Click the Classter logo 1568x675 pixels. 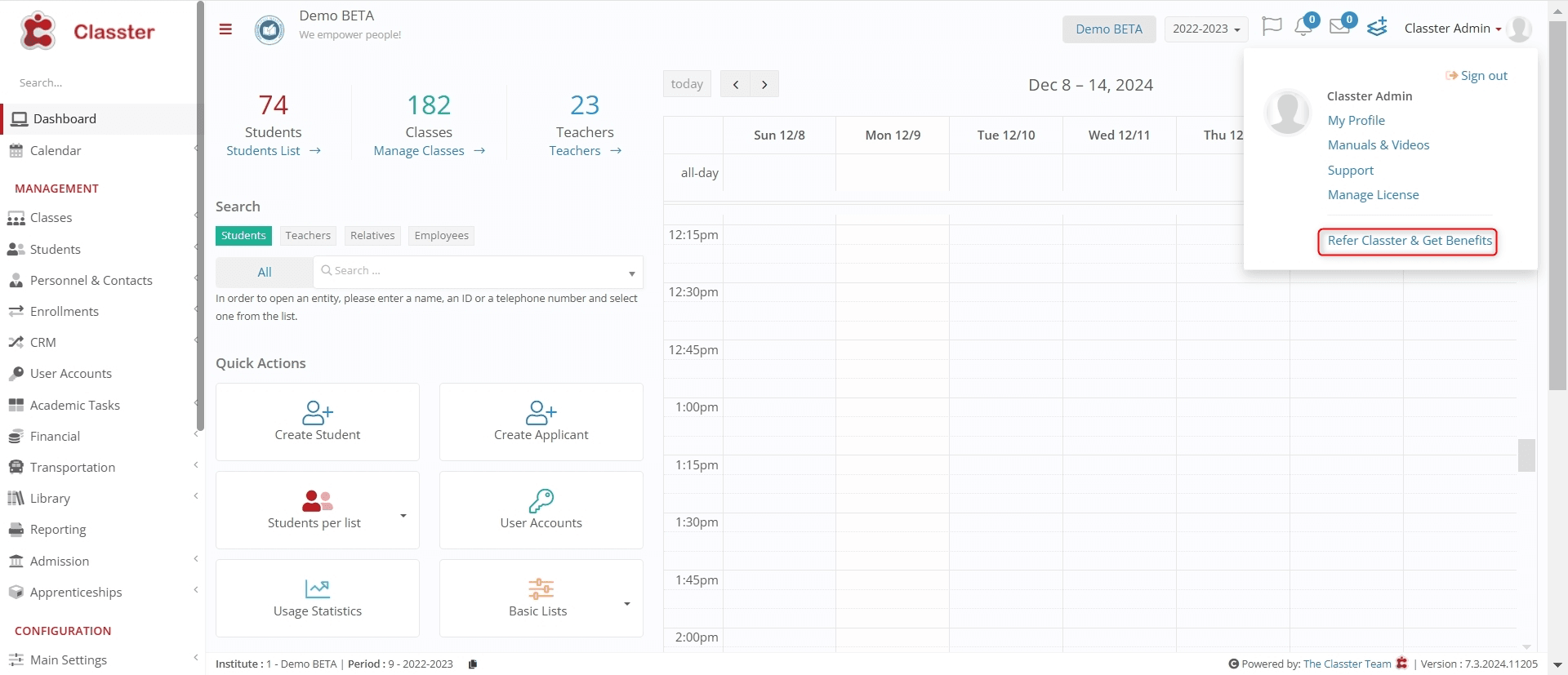coord(87,31)
